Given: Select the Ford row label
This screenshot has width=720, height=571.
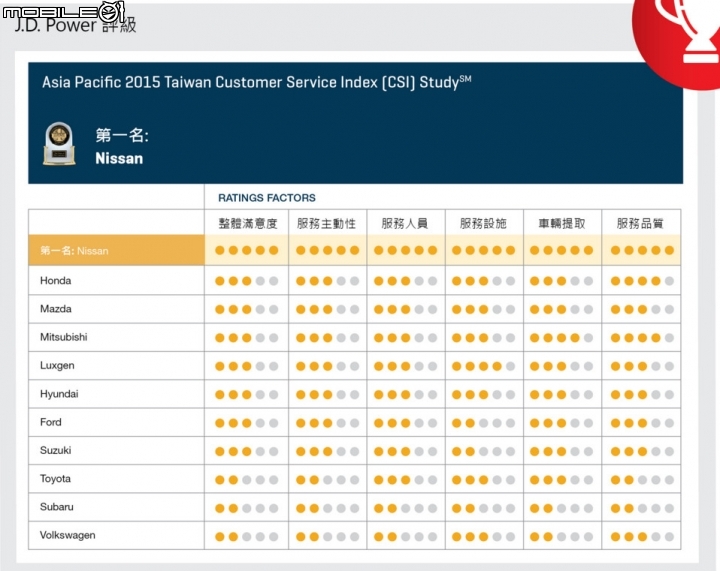Looking at the screenshot, I should [51, 422].
